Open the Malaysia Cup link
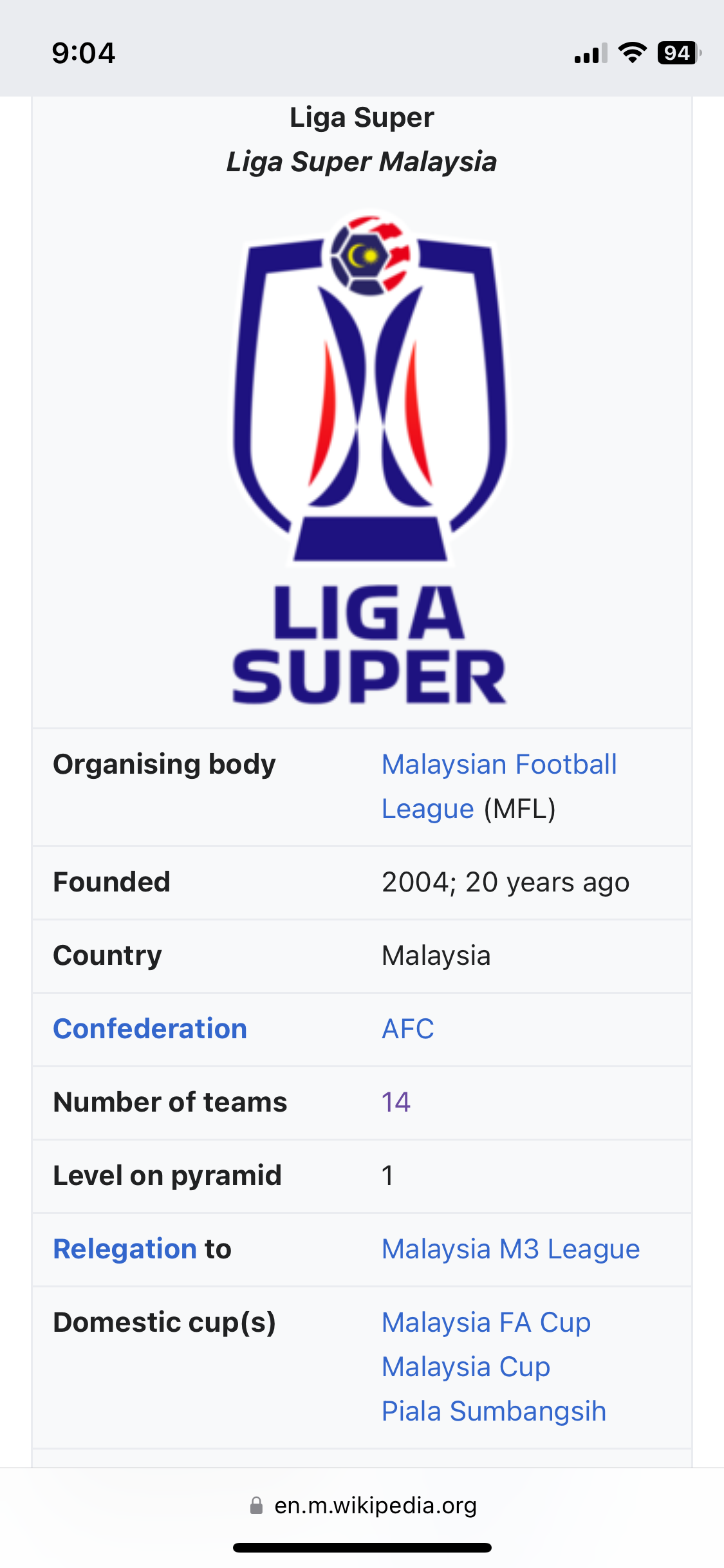This screenshot has height=1568, width=724. (x=466, y=1367)
